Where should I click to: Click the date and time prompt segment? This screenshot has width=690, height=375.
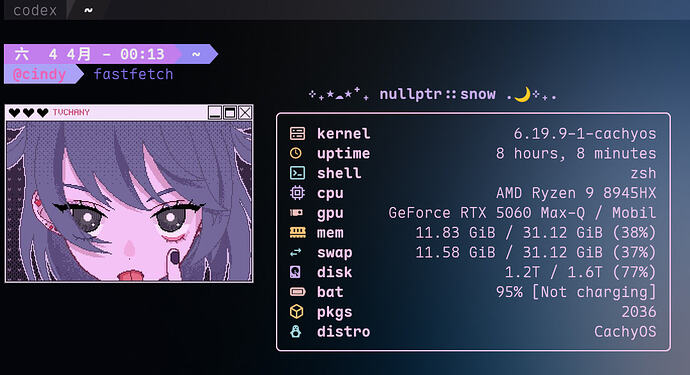click(90, 54)
